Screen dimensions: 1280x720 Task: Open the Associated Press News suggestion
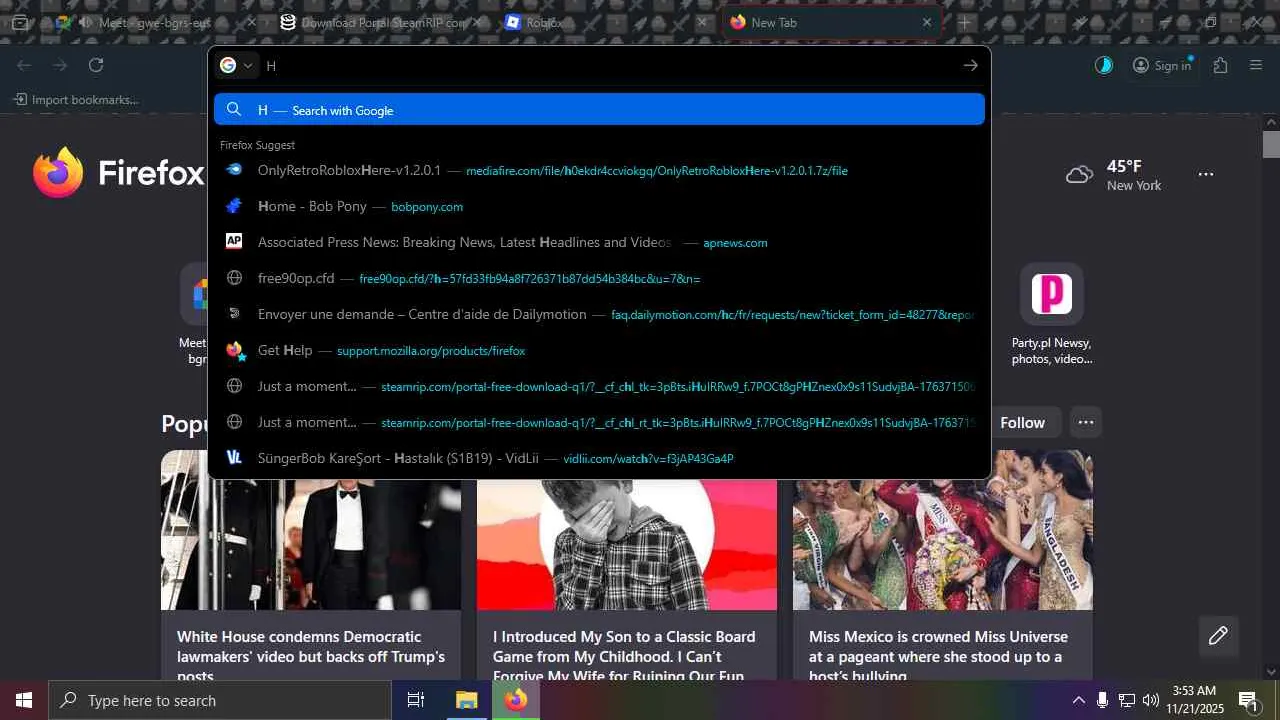(599, 242)
